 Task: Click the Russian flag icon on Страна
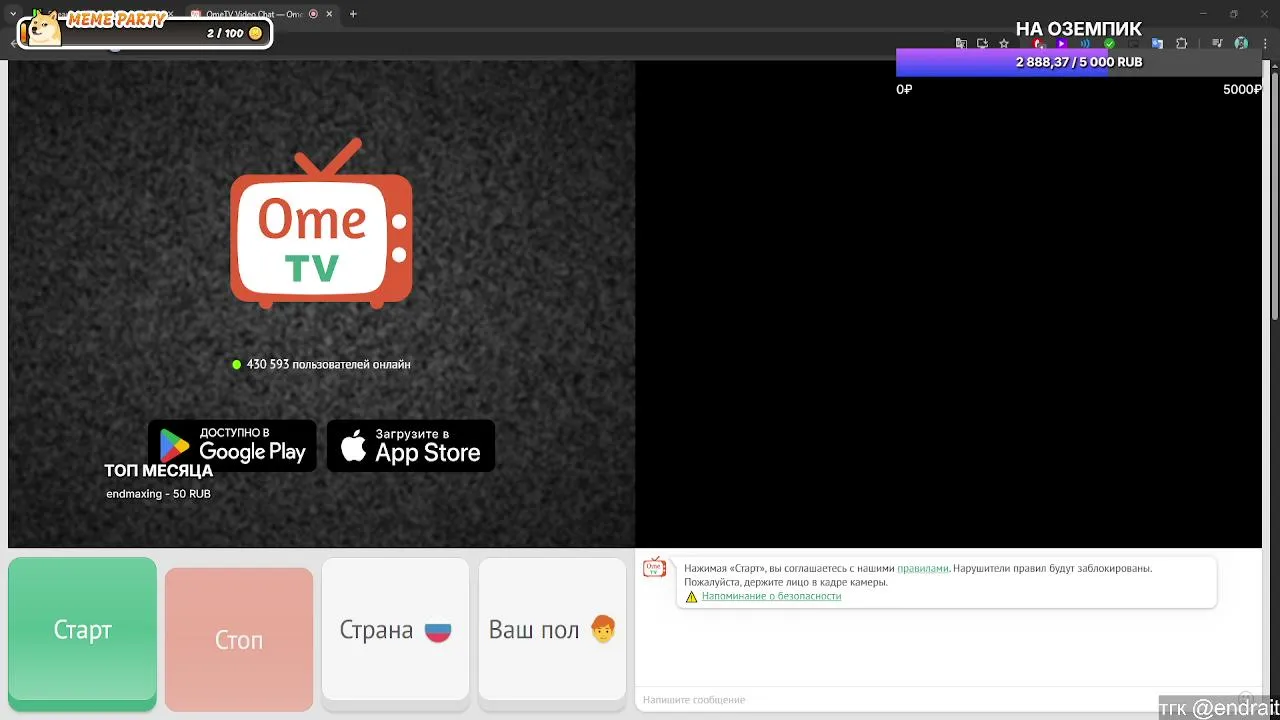(438, 631)
